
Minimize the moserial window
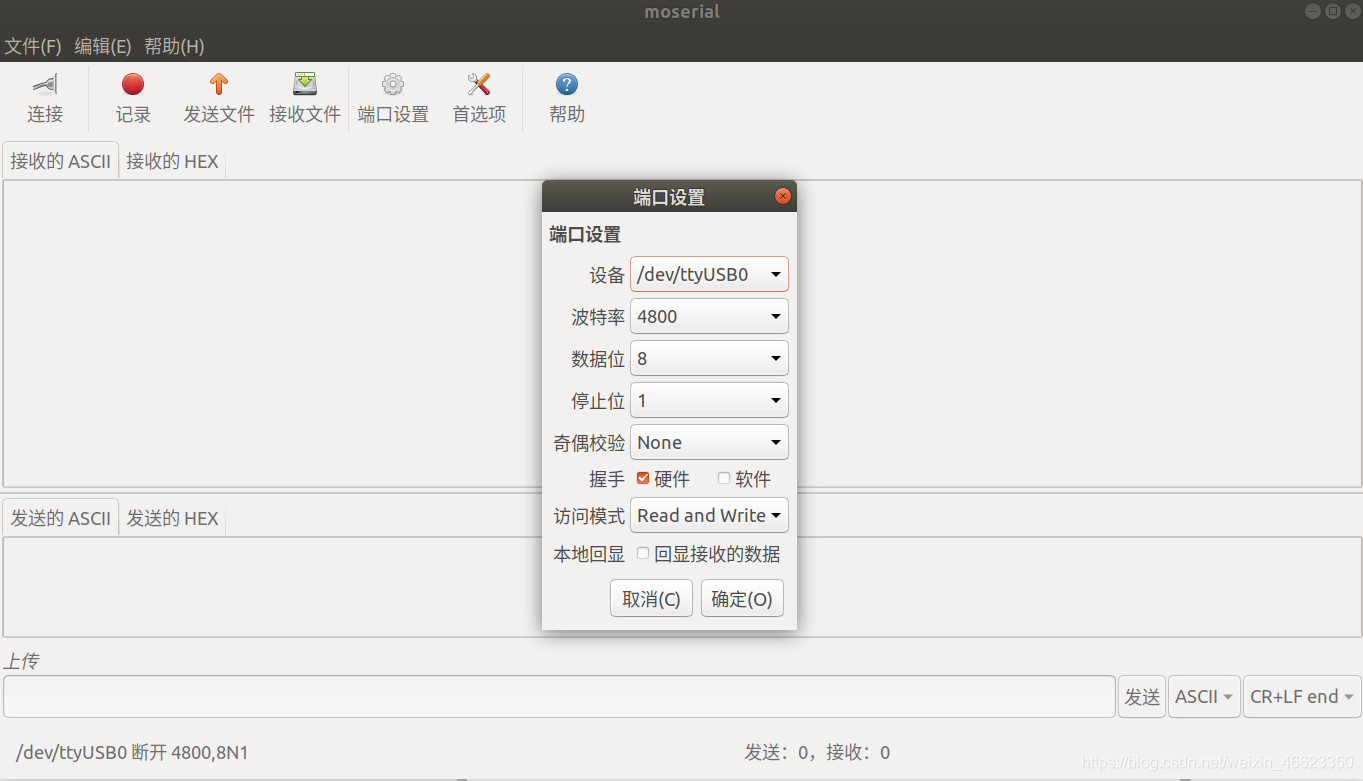(1313, 11)
